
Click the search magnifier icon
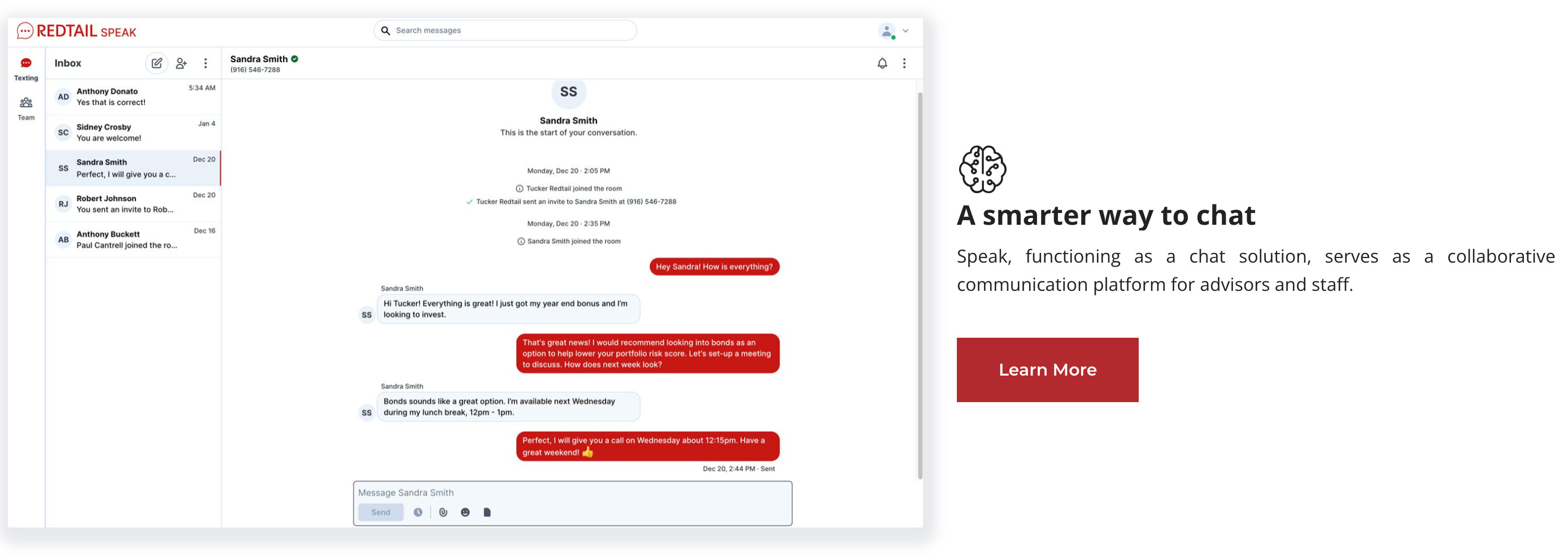click(385, 30)
